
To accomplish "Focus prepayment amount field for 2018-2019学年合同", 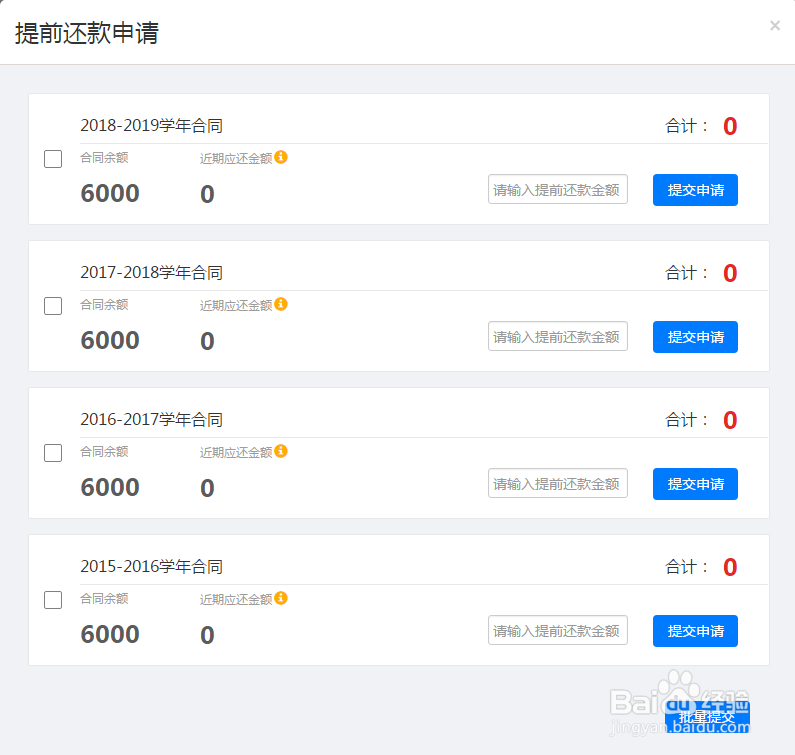I will pyautogui.click(x=558, y=189).
